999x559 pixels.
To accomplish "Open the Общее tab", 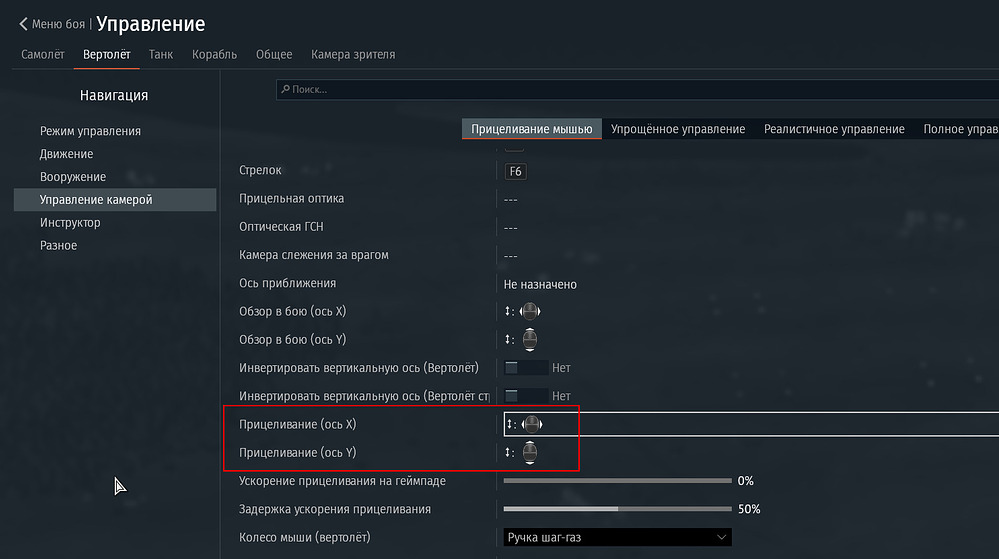I will 274,55.
